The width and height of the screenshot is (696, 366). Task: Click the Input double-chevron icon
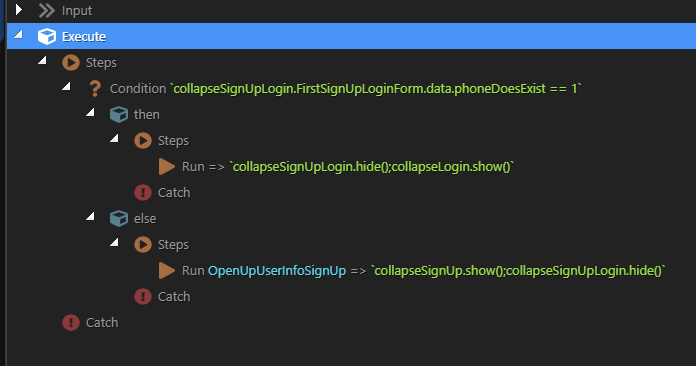pyautogui.click(x=47, y=11)
